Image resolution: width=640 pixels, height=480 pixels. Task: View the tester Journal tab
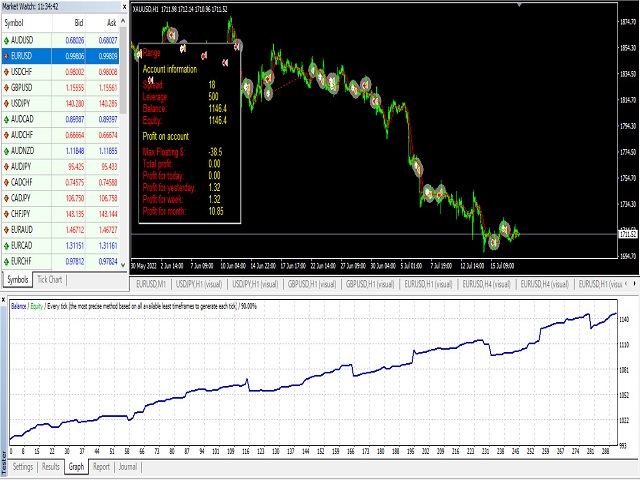click(128, 466)
